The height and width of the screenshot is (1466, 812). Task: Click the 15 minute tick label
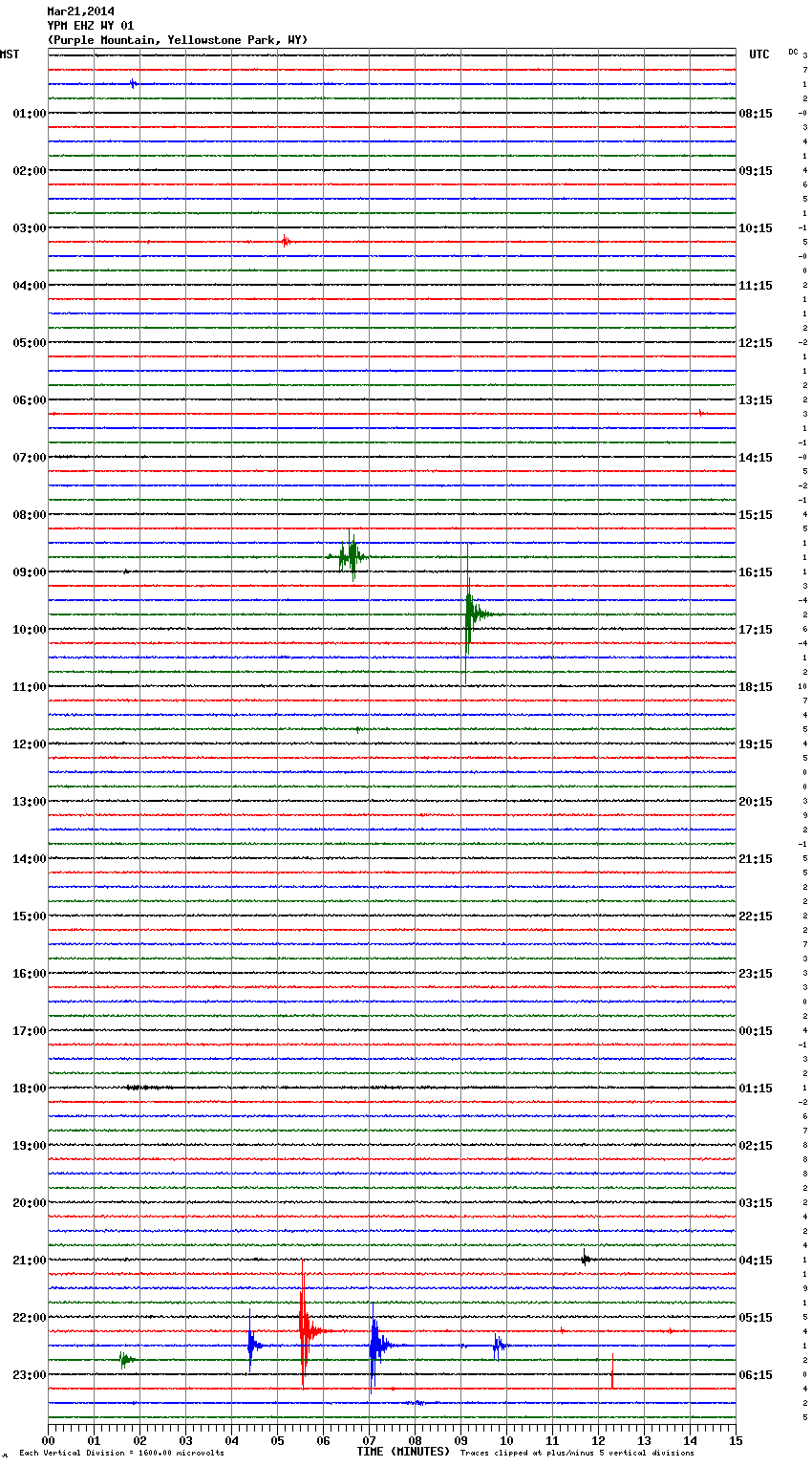pyautogui.click(x=736, y=1441)
